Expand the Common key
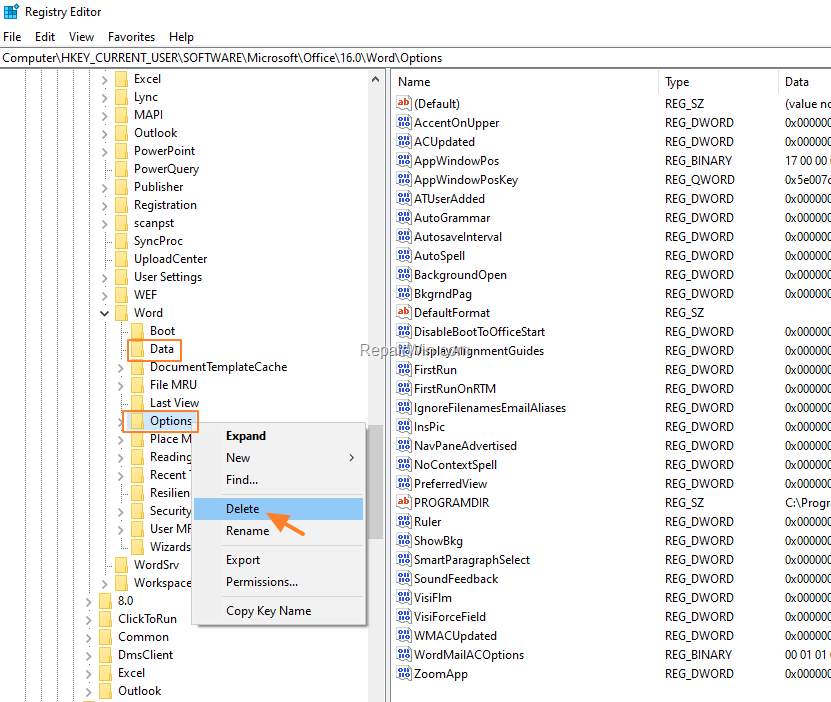Image resolution: width=831 pixels, height=702 pixels. pos(89,638)
